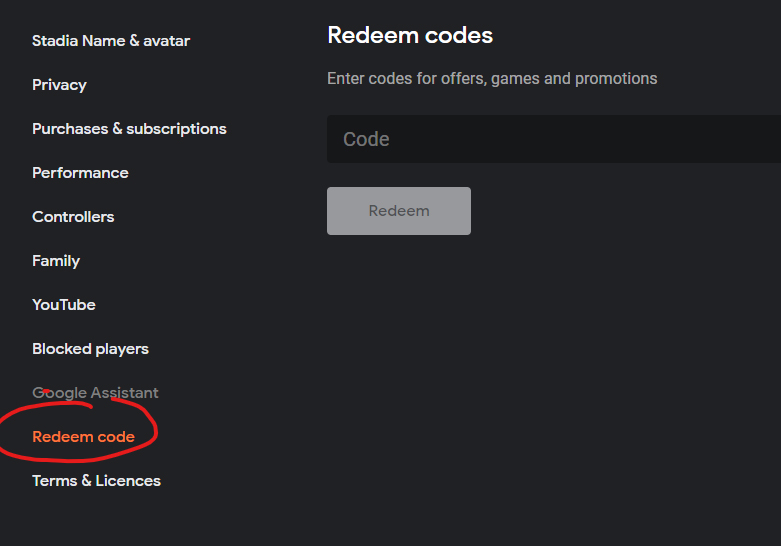Click the offers, games and promotions description
This screenshot has width=781, height=546.
(x=492, y=78)
